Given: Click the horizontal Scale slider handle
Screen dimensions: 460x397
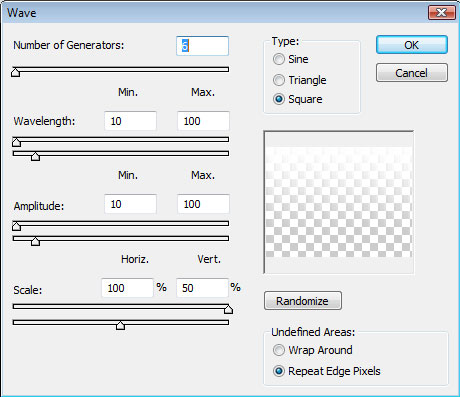Looking at the screenshot, I should 228,309.
